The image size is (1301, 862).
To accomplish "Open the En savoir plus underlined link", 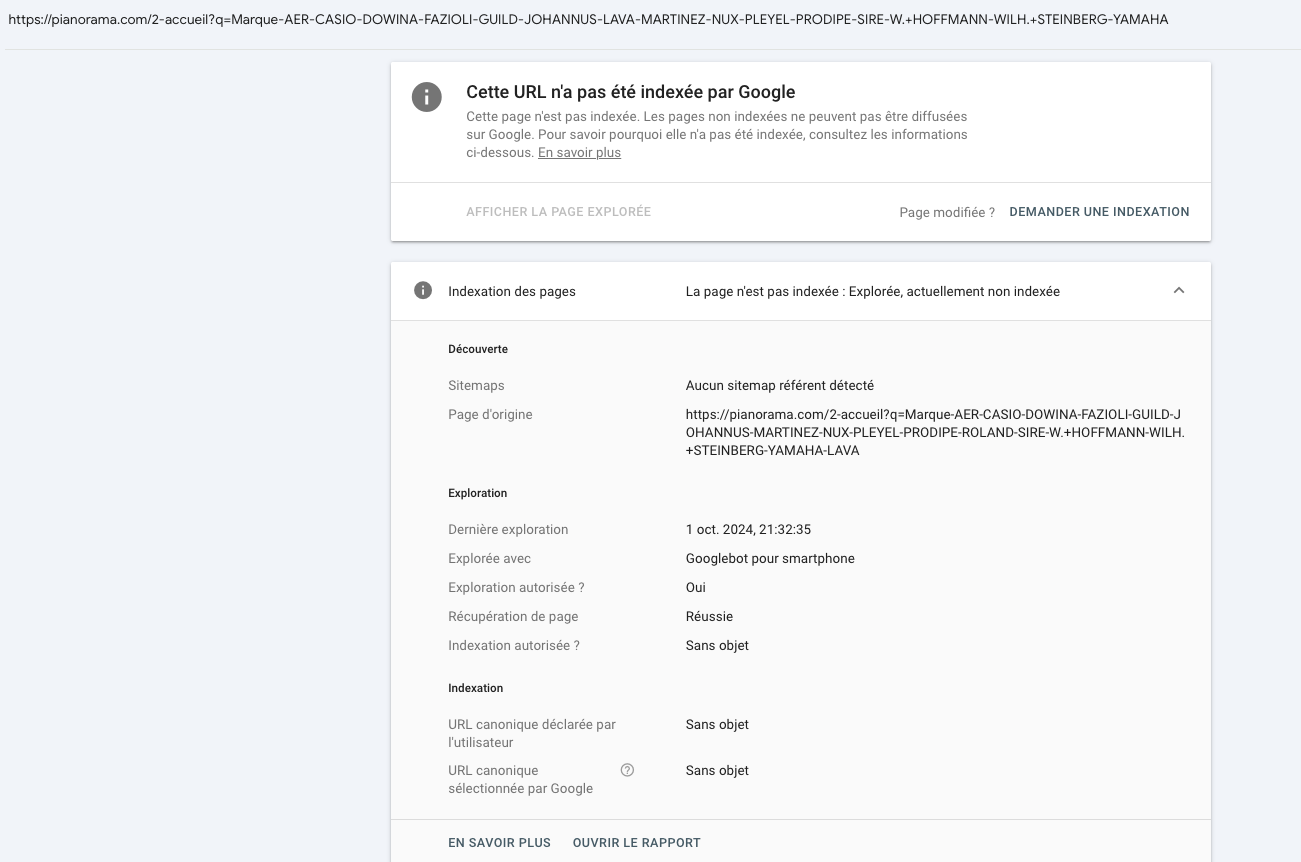I will point(579,153).
